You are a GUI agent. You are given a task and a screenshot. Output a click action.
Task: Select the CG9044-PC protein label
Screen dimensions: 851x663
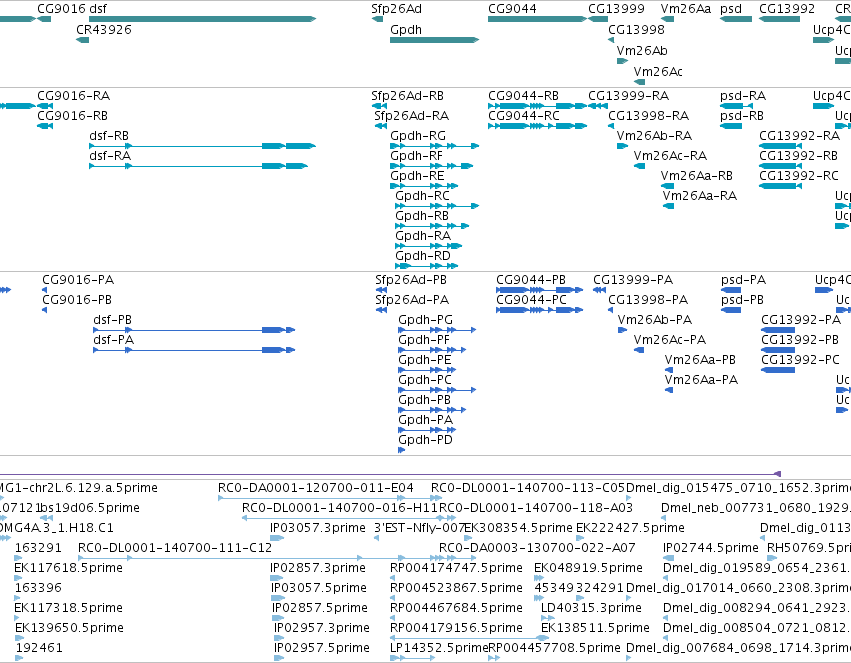[x=531, y=299]
